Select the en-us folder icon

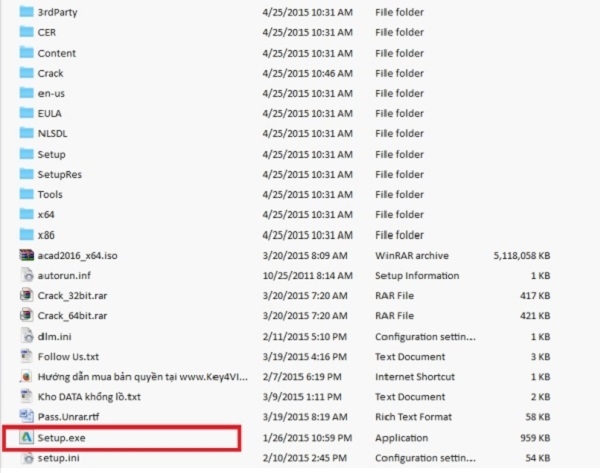[26, 93]
